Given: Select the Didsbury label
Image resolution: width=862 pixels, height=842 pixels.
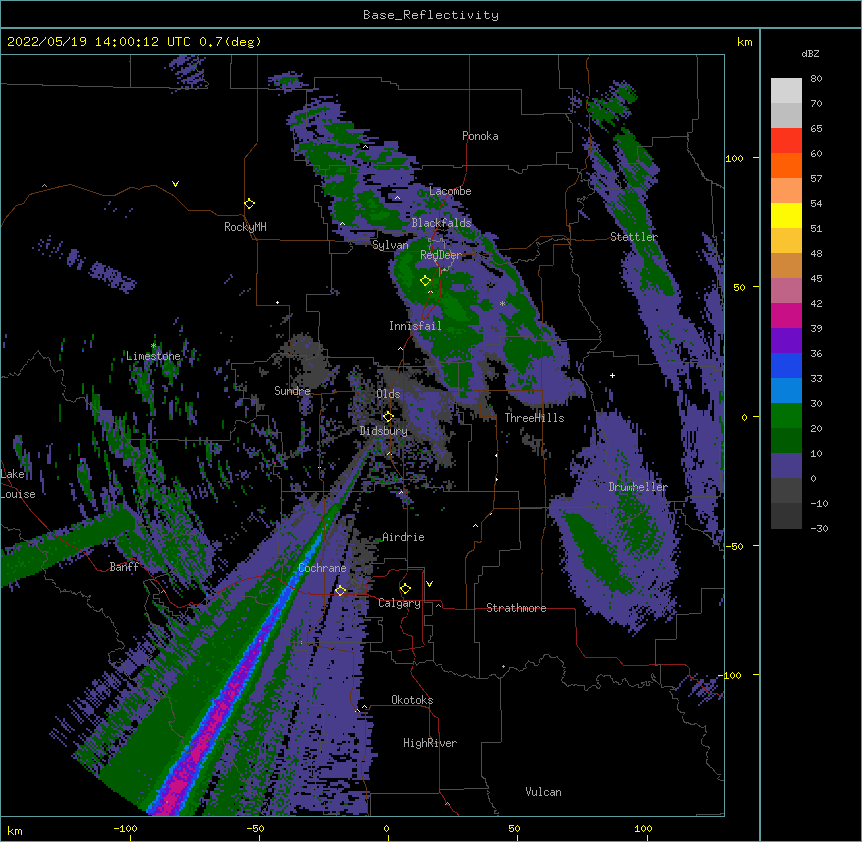Looking at the screenshot, I should click(x=383, y=431).
